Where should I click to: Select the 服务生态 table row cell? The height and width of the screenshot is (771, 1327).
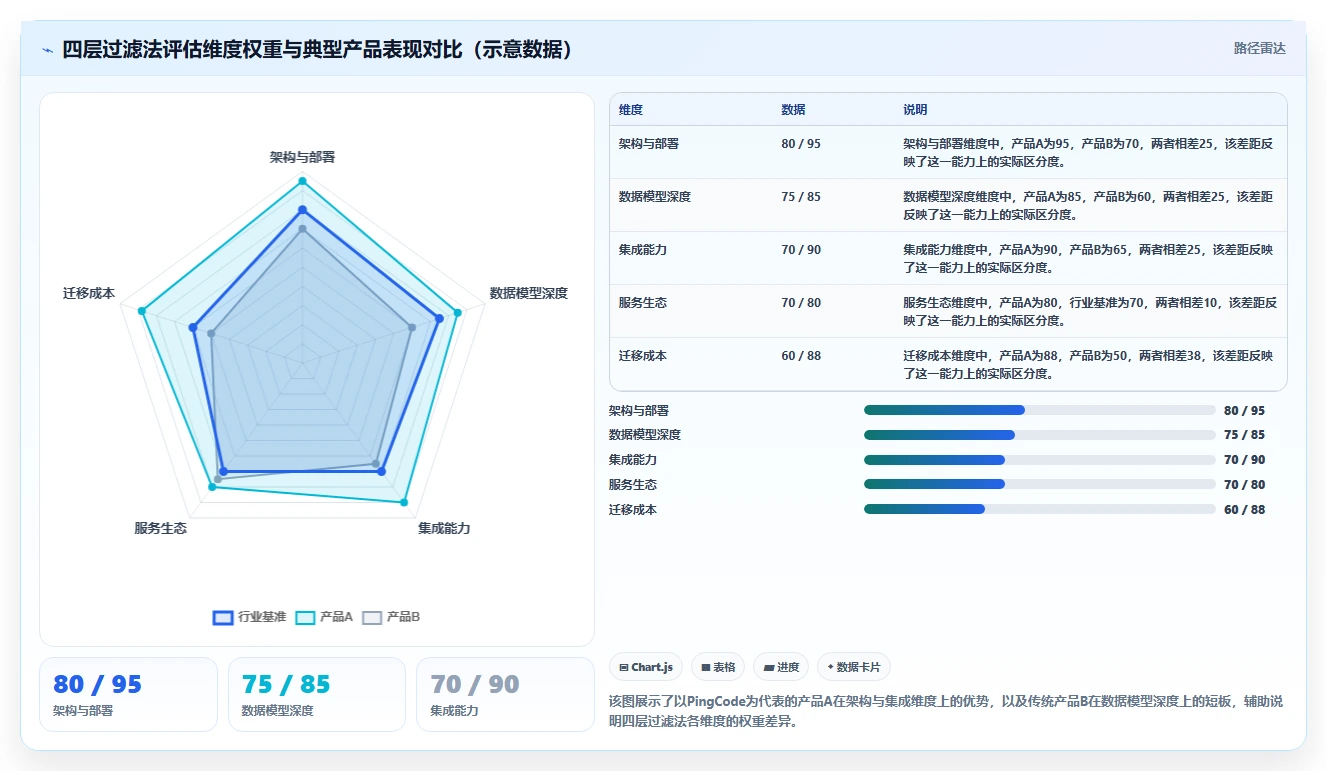point(643,303)
